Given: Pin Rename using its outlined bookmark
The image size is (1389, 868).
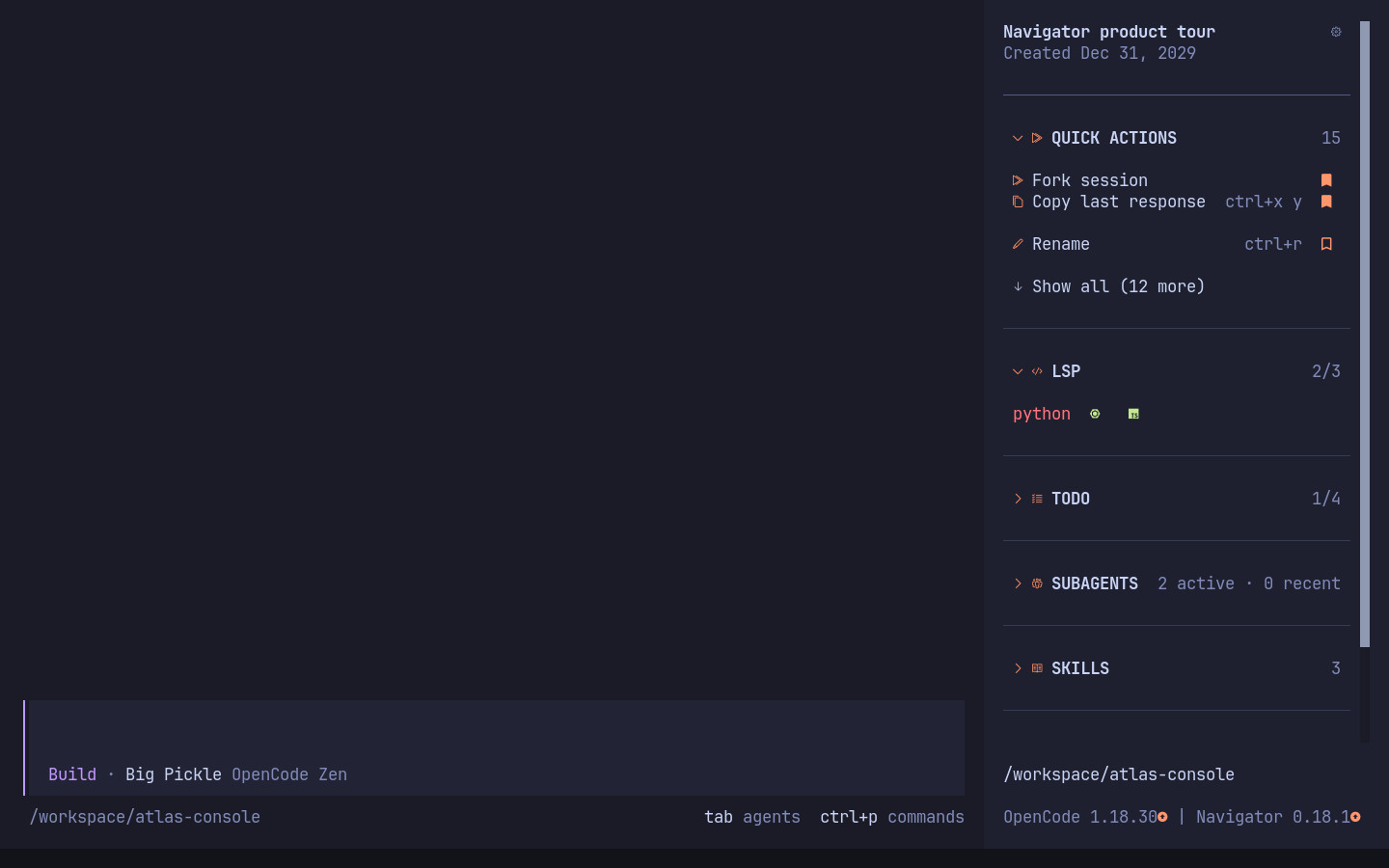Looking at the screenshot, I should (x=1326, y=244).
